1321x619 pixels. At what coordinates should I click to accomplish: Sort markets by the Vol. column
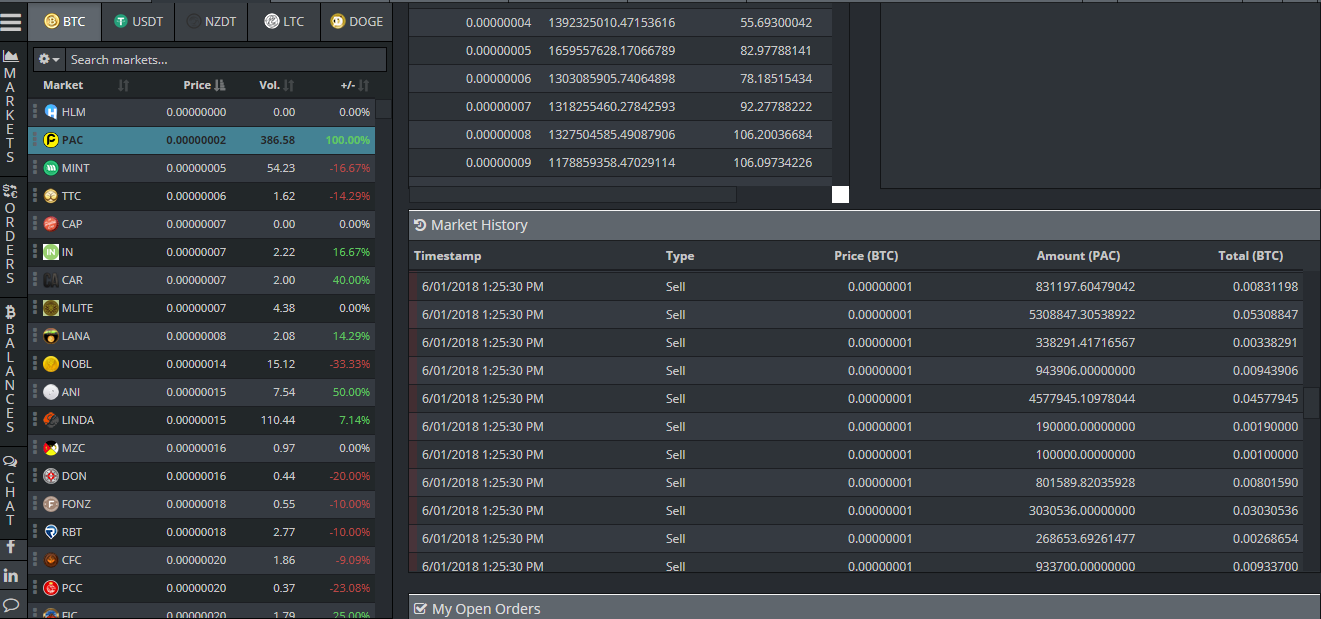277,85
